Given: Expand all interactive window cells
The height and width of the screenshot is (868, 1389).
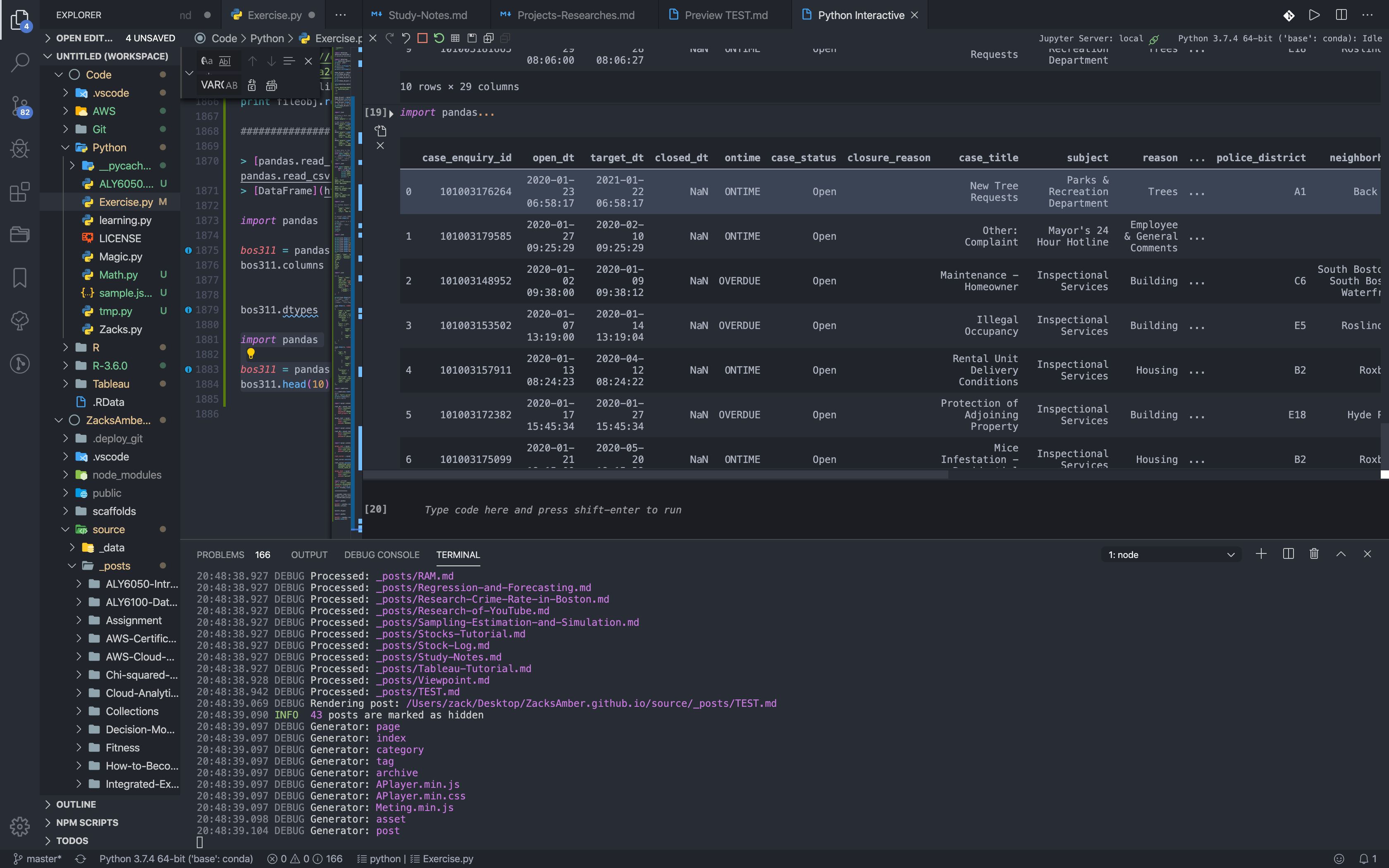Looking at the screenshot, I should tap(489, 38).
